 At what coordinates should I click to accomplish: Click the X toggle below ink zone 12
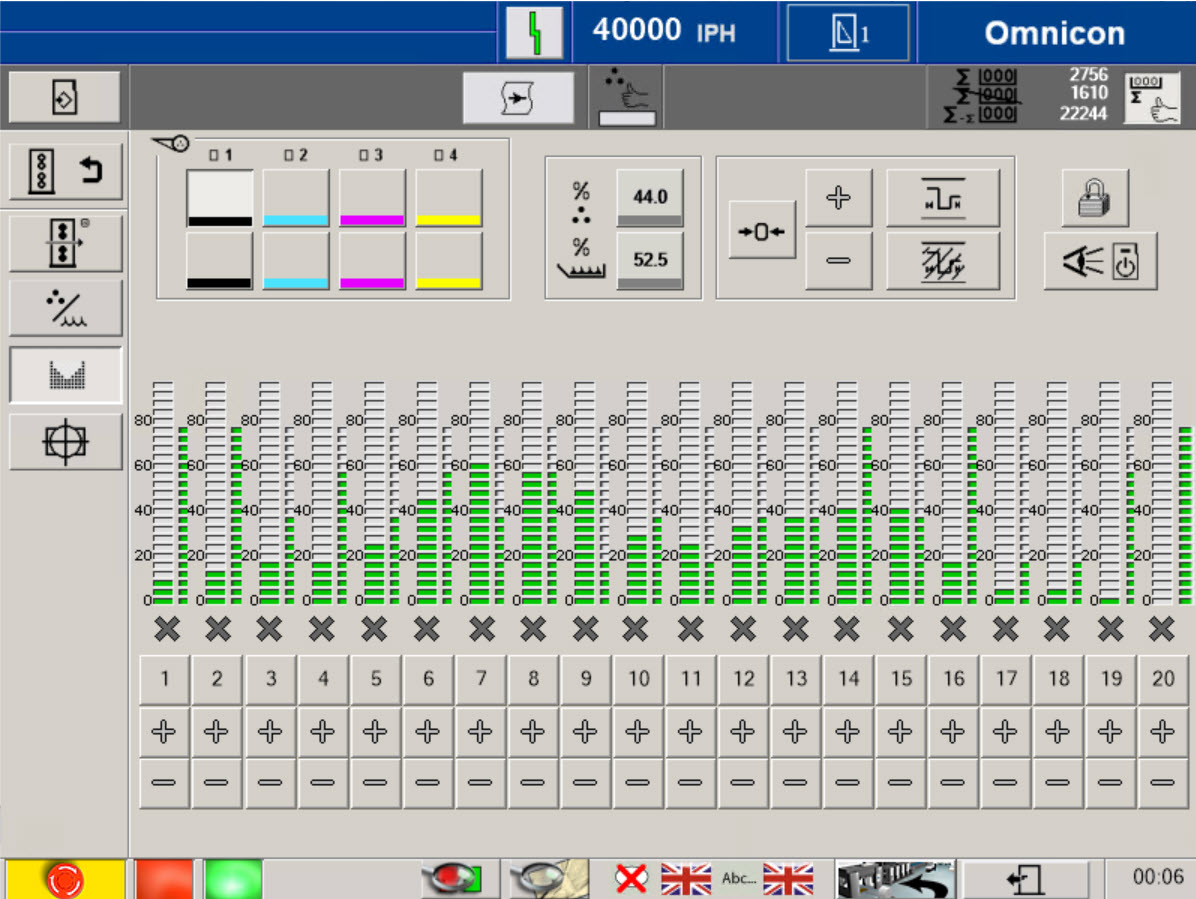tap(743, 630)
